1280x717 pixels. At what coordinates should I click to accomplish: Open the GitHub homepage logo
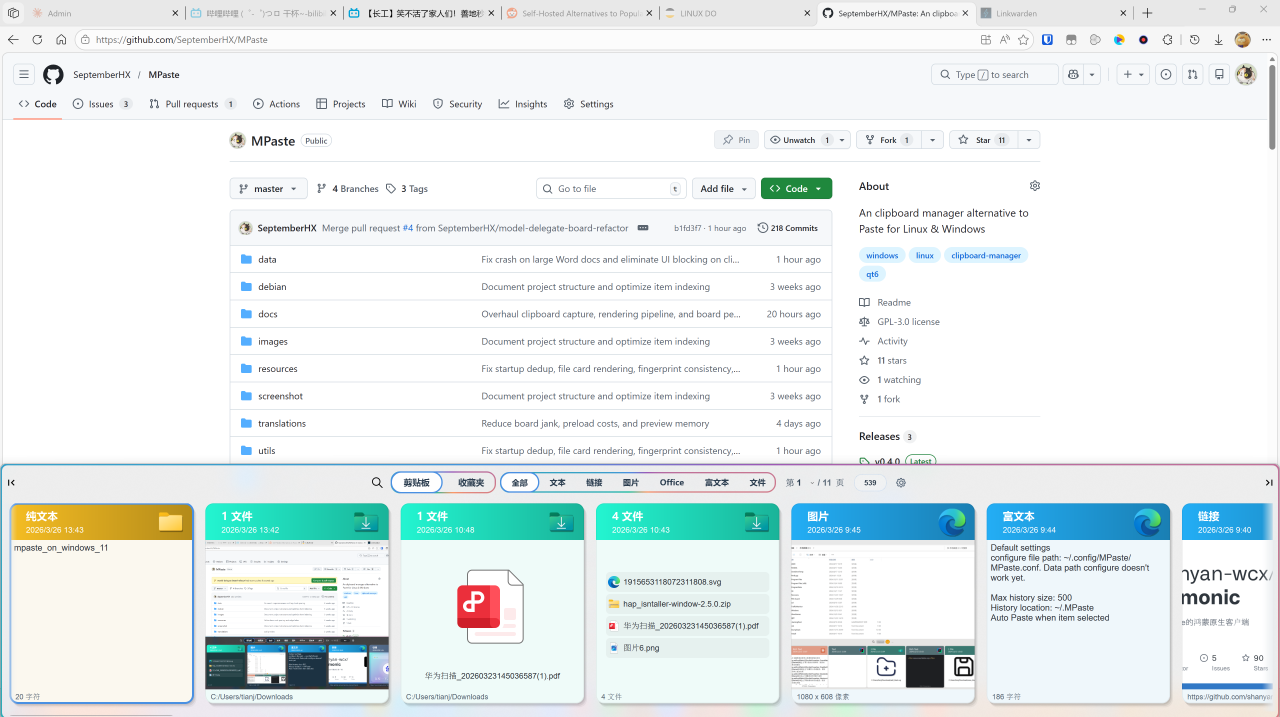tap(53, 75)
